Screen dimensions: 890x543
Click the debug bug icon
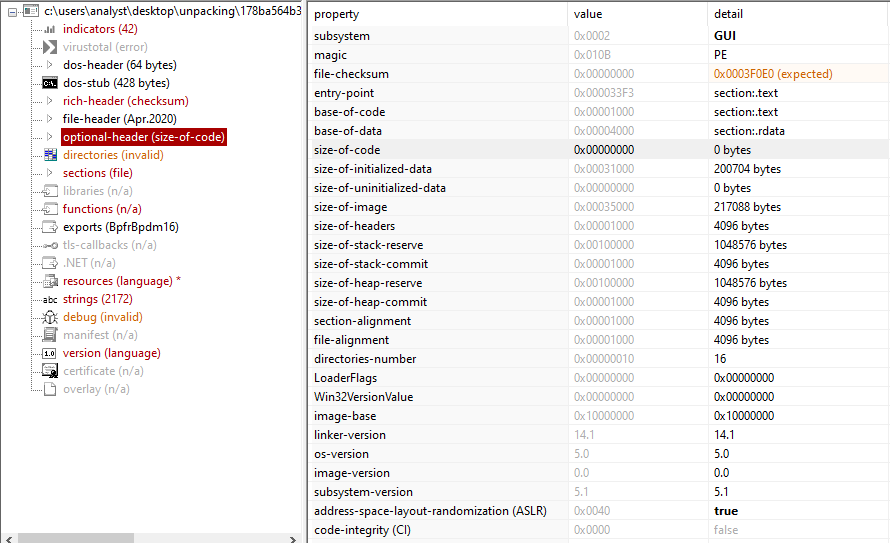(50, 317)
